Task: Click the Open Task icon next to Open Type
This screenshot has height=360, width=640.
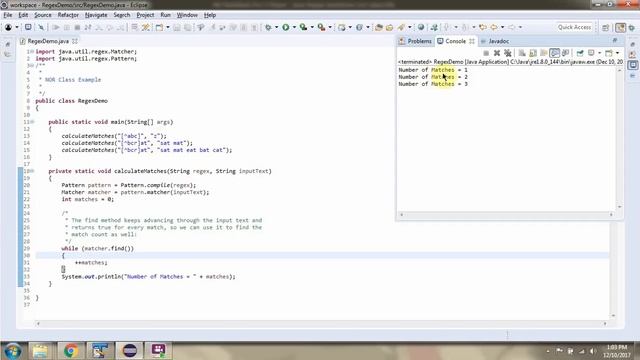Action: click(389, 27)
